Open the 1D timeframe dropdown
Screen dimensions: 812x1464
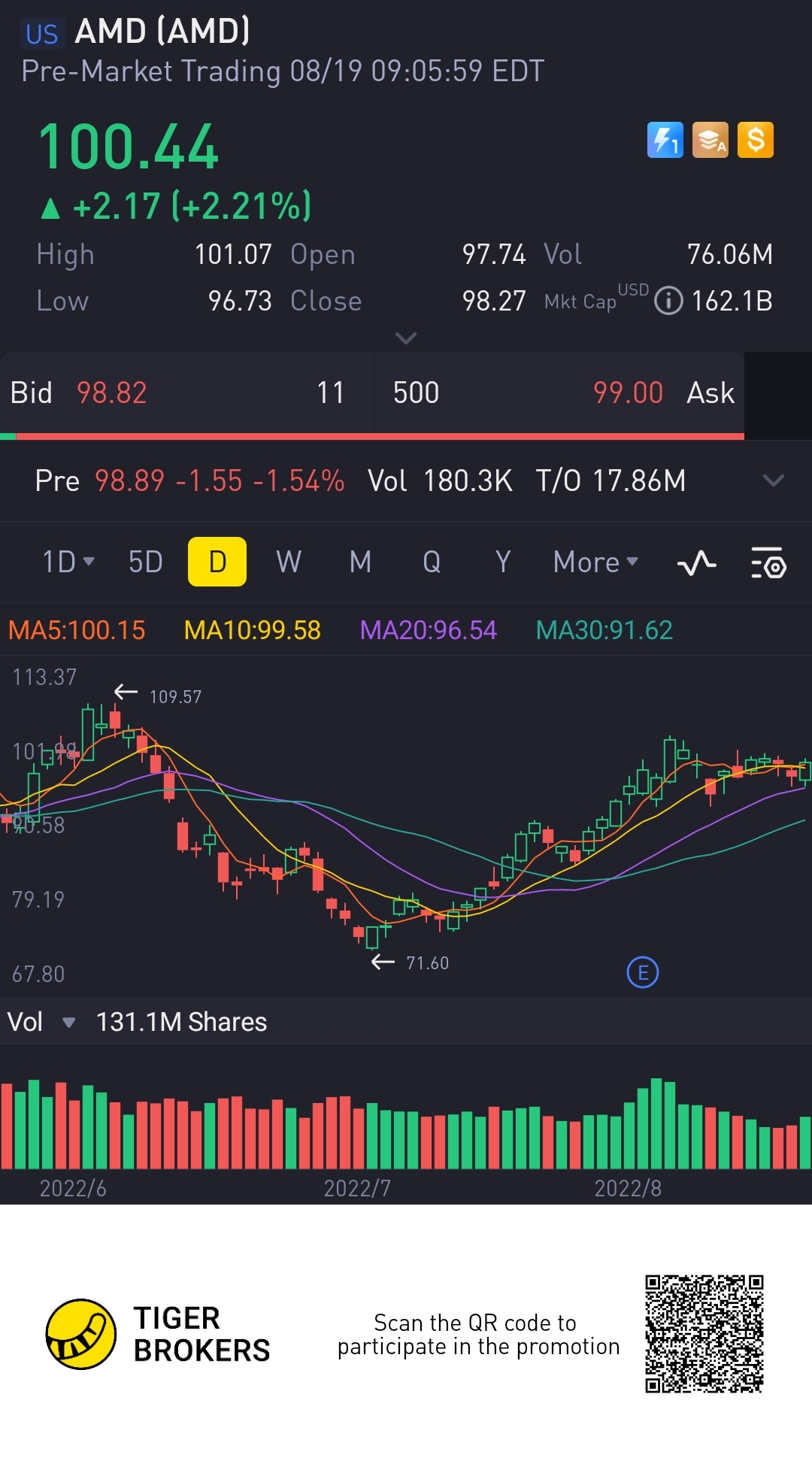(68, 562)
